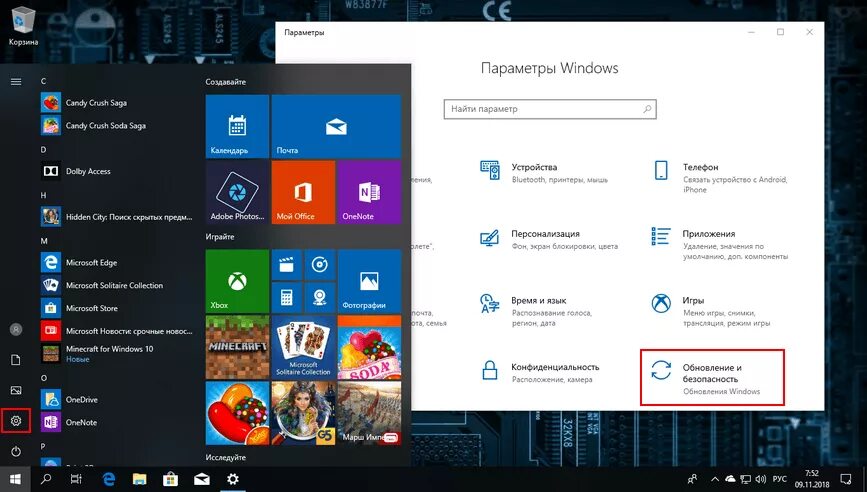Open the Maps small tile
The width and height of the screenshot is (867, 492).
click(320, 297)
